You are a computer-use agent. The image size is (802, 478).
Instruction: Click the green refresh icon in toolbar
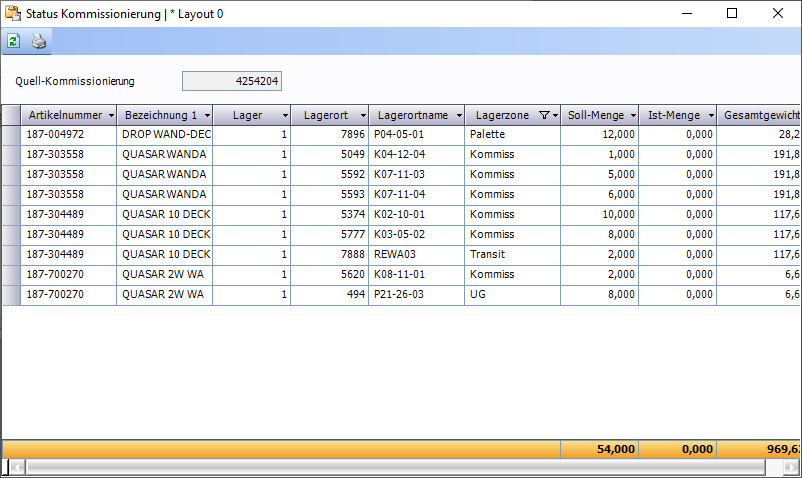pos(14,41)
